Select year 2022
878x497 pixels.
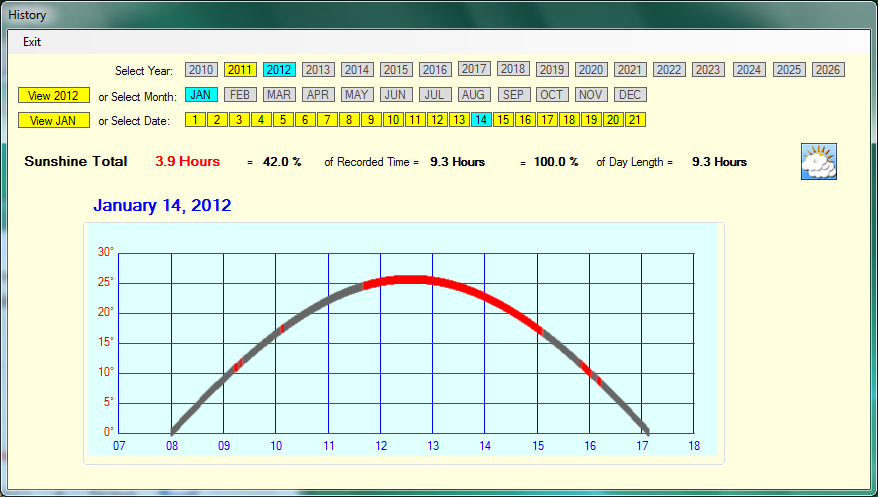coord(669,69)
